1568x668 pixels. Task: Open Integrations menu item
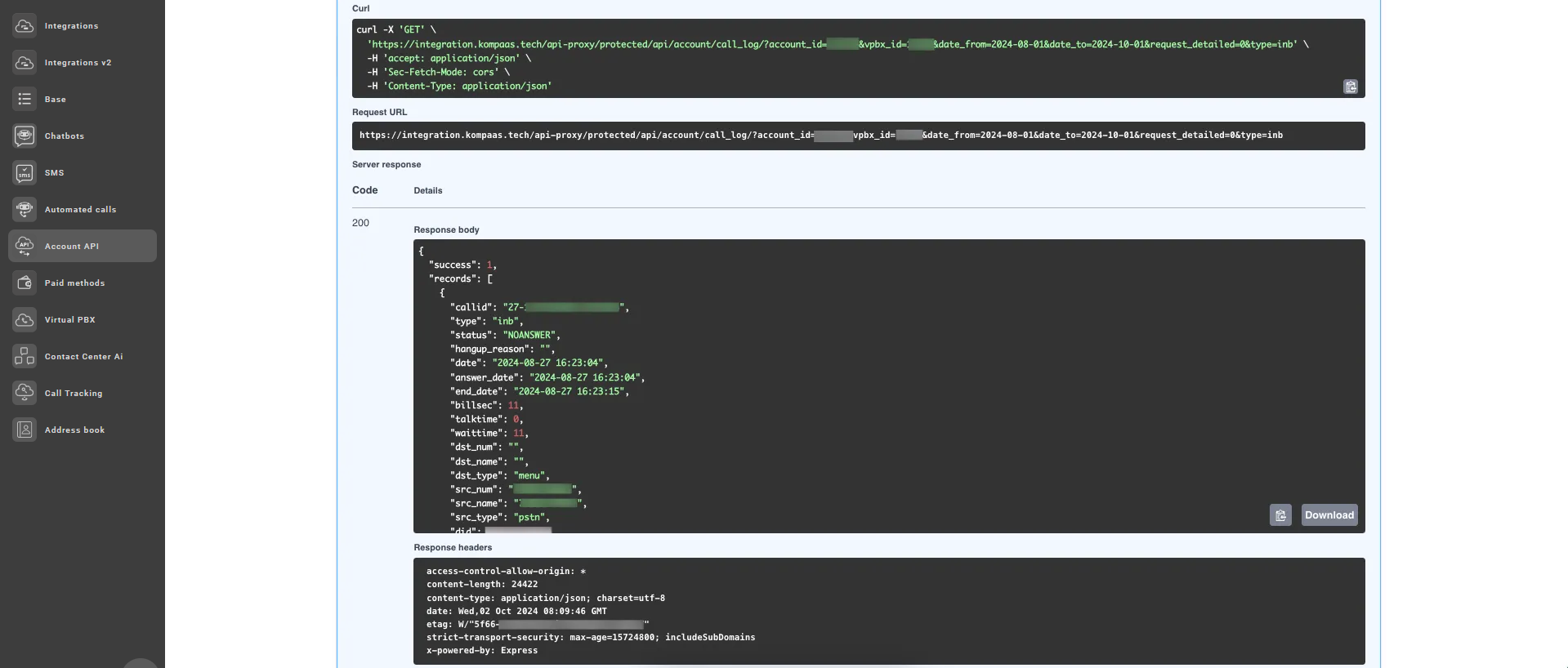[x=83, y=25]
